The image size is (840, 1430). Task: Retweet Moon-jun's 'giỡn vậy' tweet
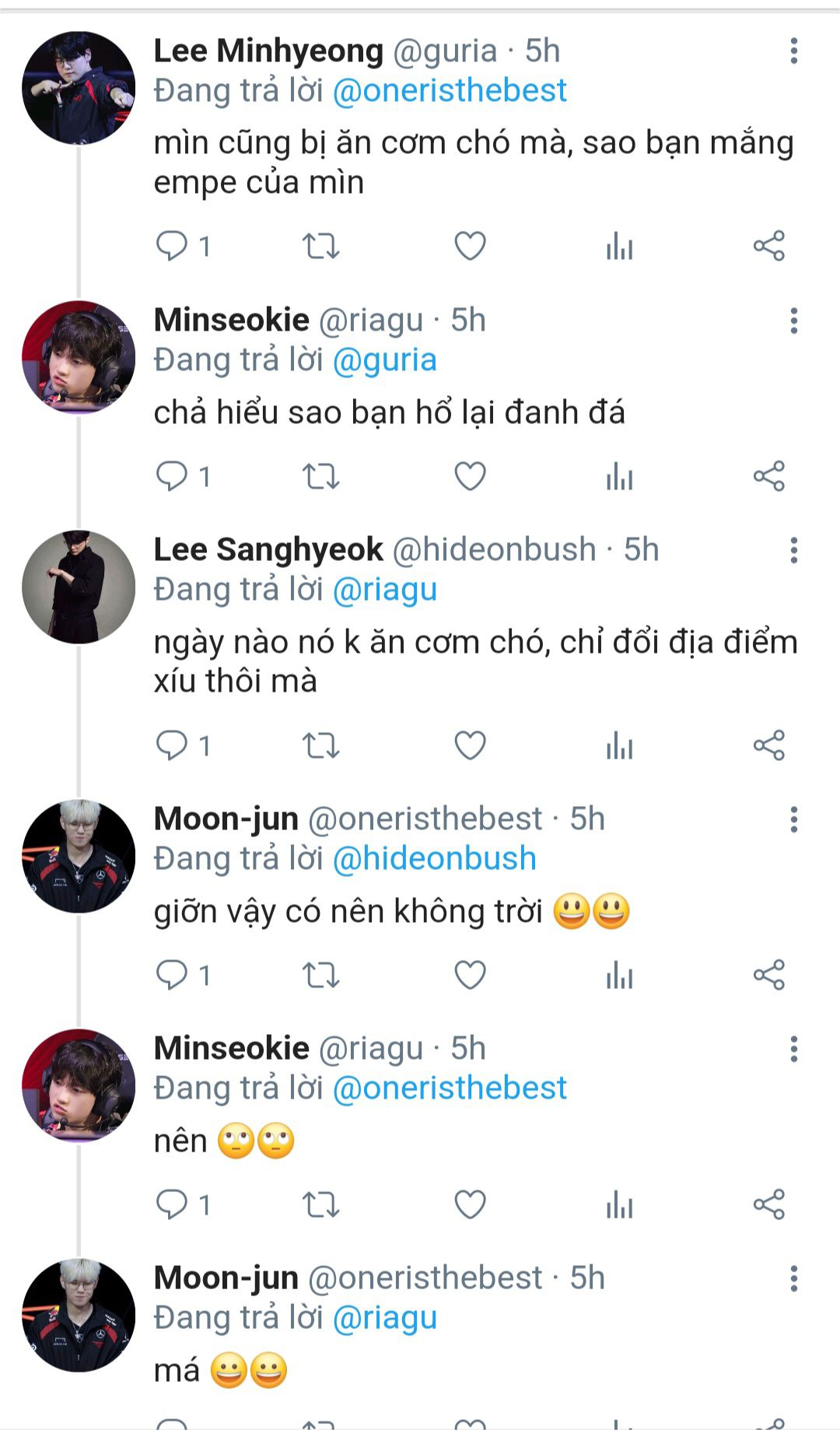(x=320, y=975)
